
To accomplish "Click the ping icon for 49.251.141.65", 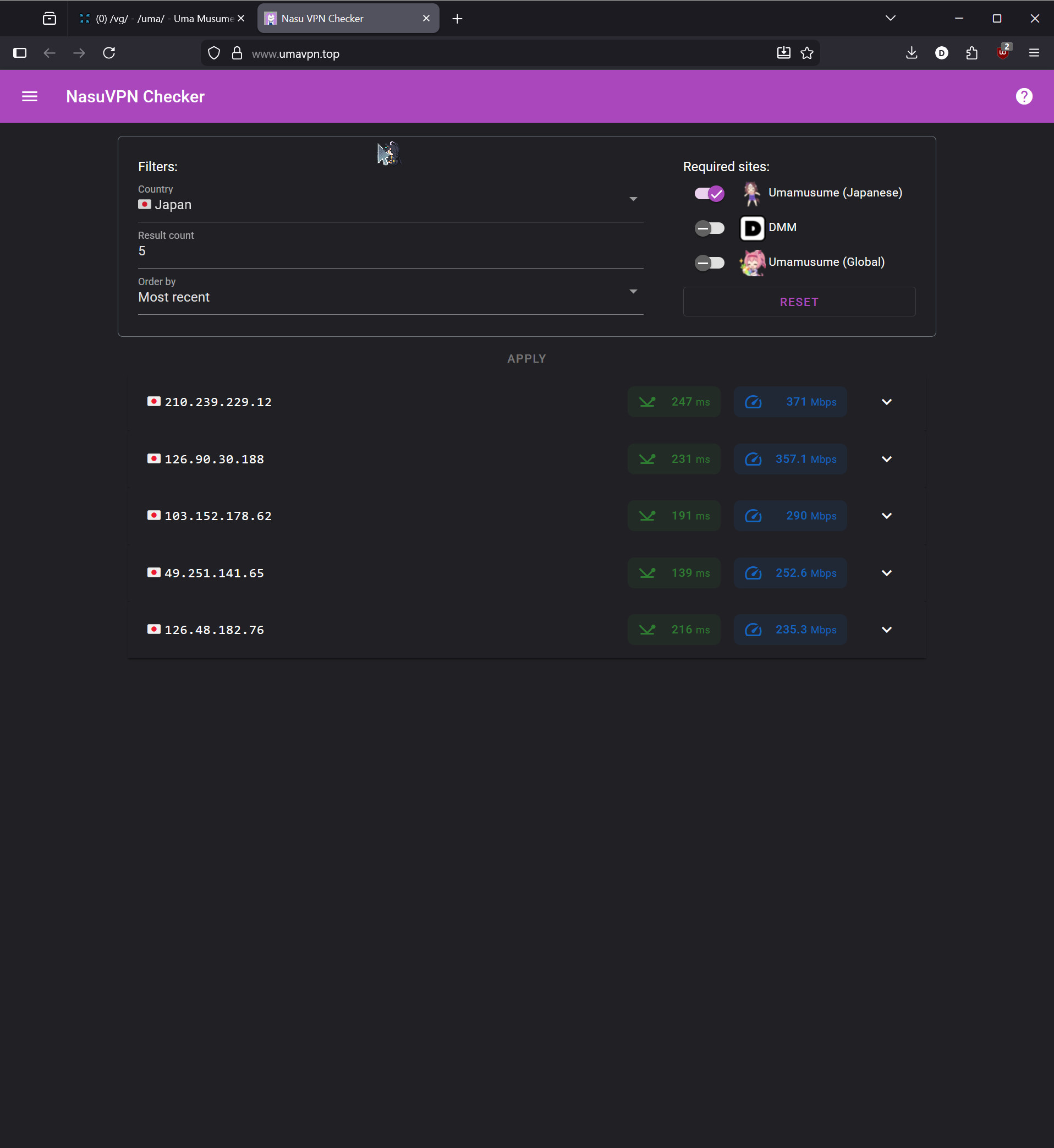I will click(x=647, y=573).
